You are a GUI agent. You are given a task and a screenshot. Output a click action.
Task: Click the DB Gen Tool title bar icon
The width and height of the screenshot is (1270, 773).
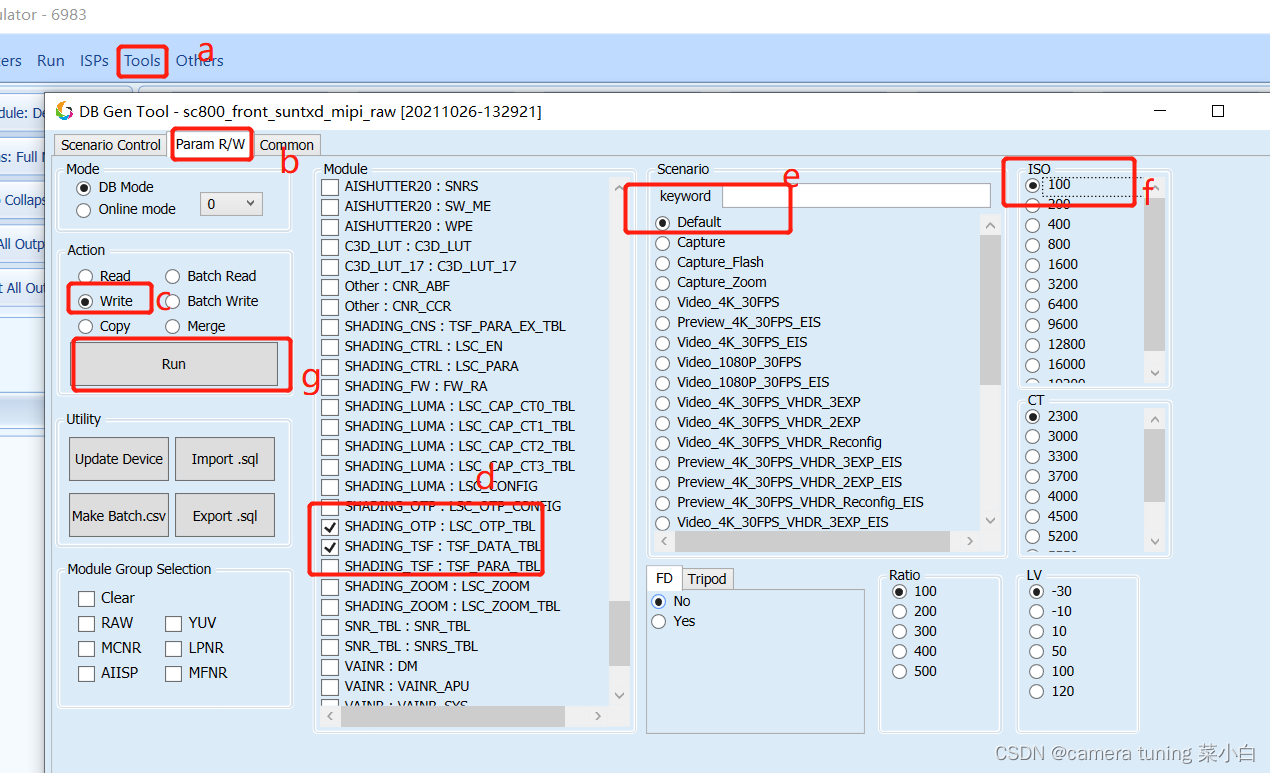click(x=63, y=111)
